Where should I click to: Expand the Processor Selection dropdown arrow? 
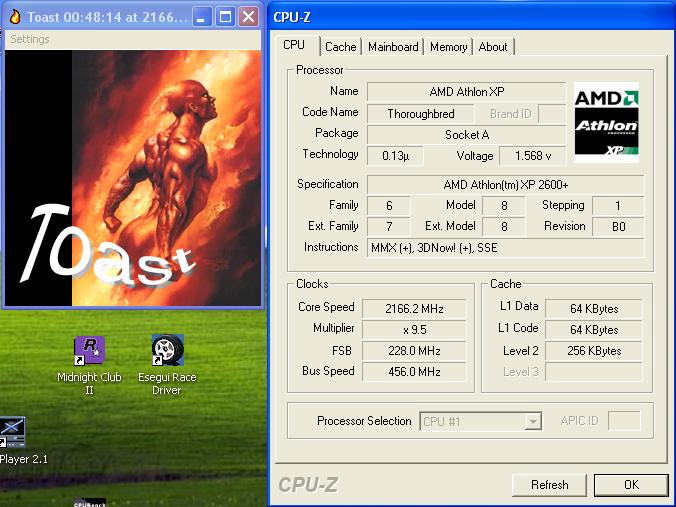[x=533, y=421]
